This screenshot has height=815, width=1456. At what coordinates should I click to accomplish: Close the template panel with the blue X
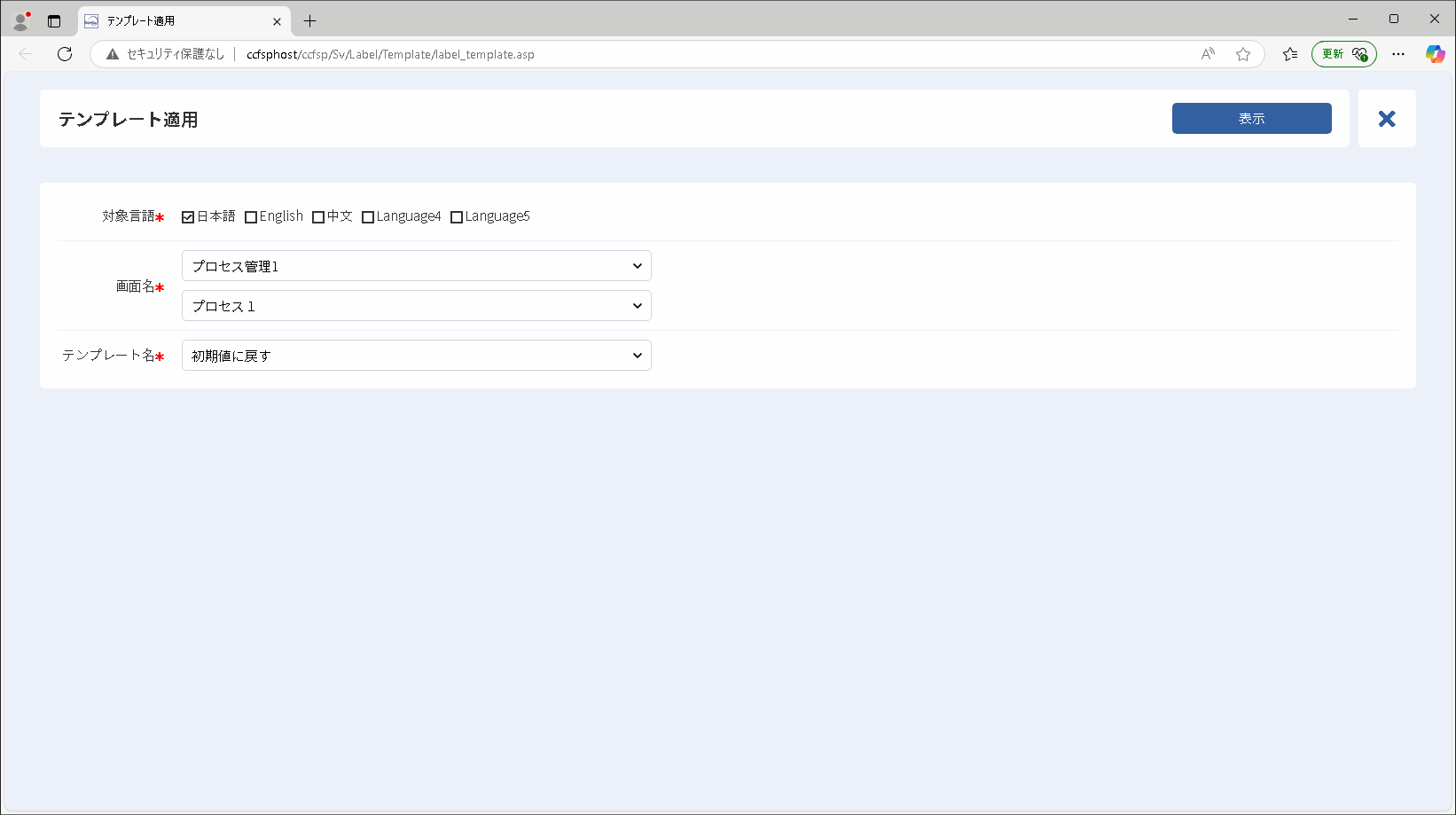(x=1387, y=119)
